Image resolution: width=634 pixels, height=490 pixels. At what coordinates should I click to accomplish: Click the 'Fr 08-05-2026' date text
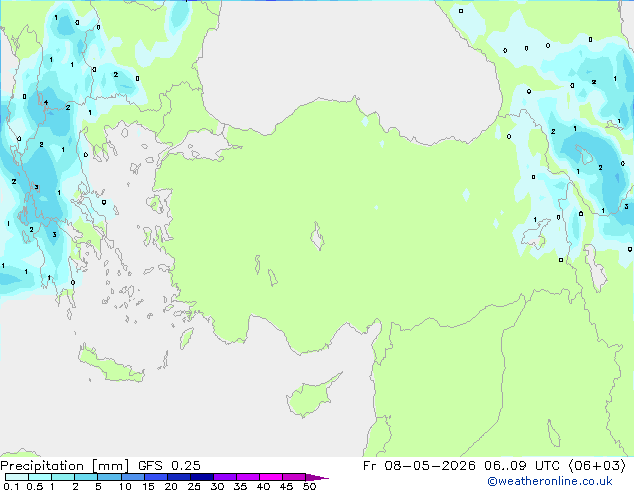(419, 466)
